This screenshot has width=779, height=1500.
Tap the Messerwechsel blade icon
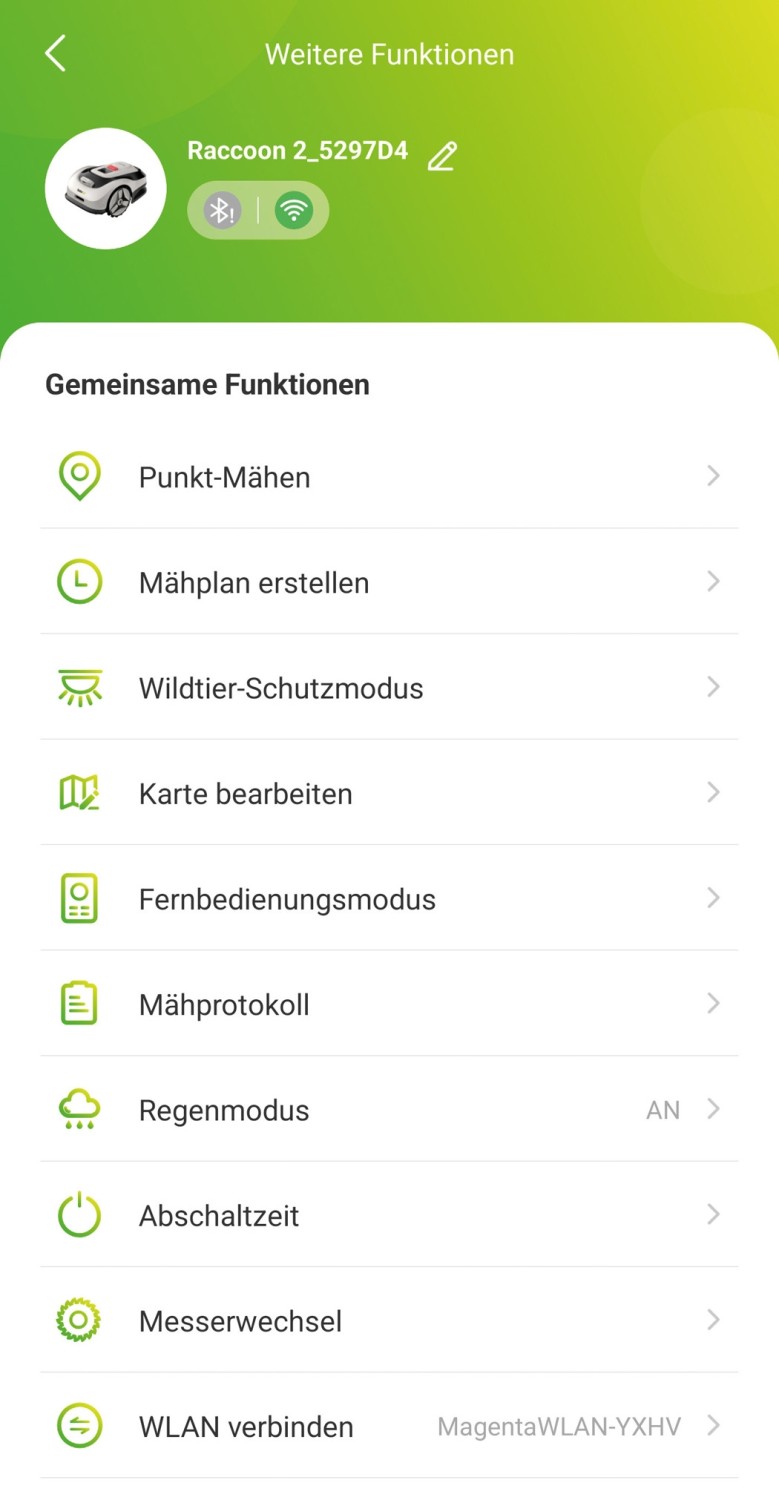tap(80, 1320)
